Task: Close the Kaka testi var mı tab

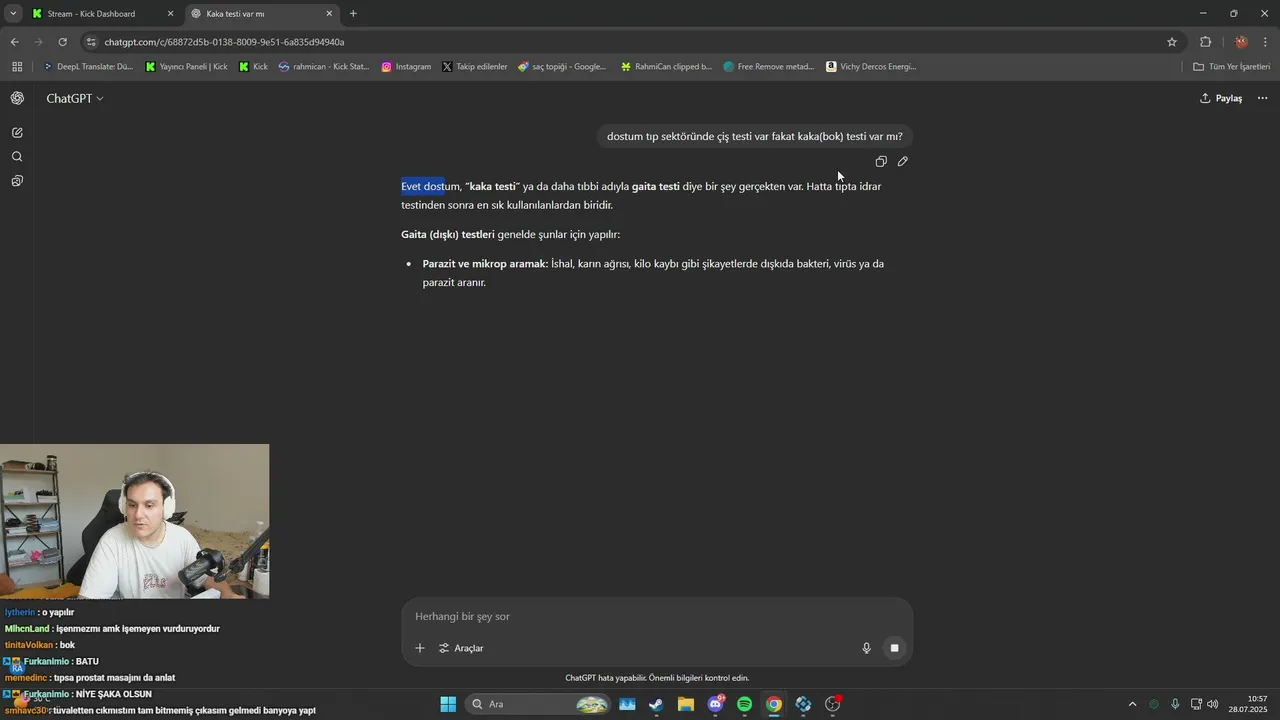Action: pyautogui.click(x=328, y=14)
